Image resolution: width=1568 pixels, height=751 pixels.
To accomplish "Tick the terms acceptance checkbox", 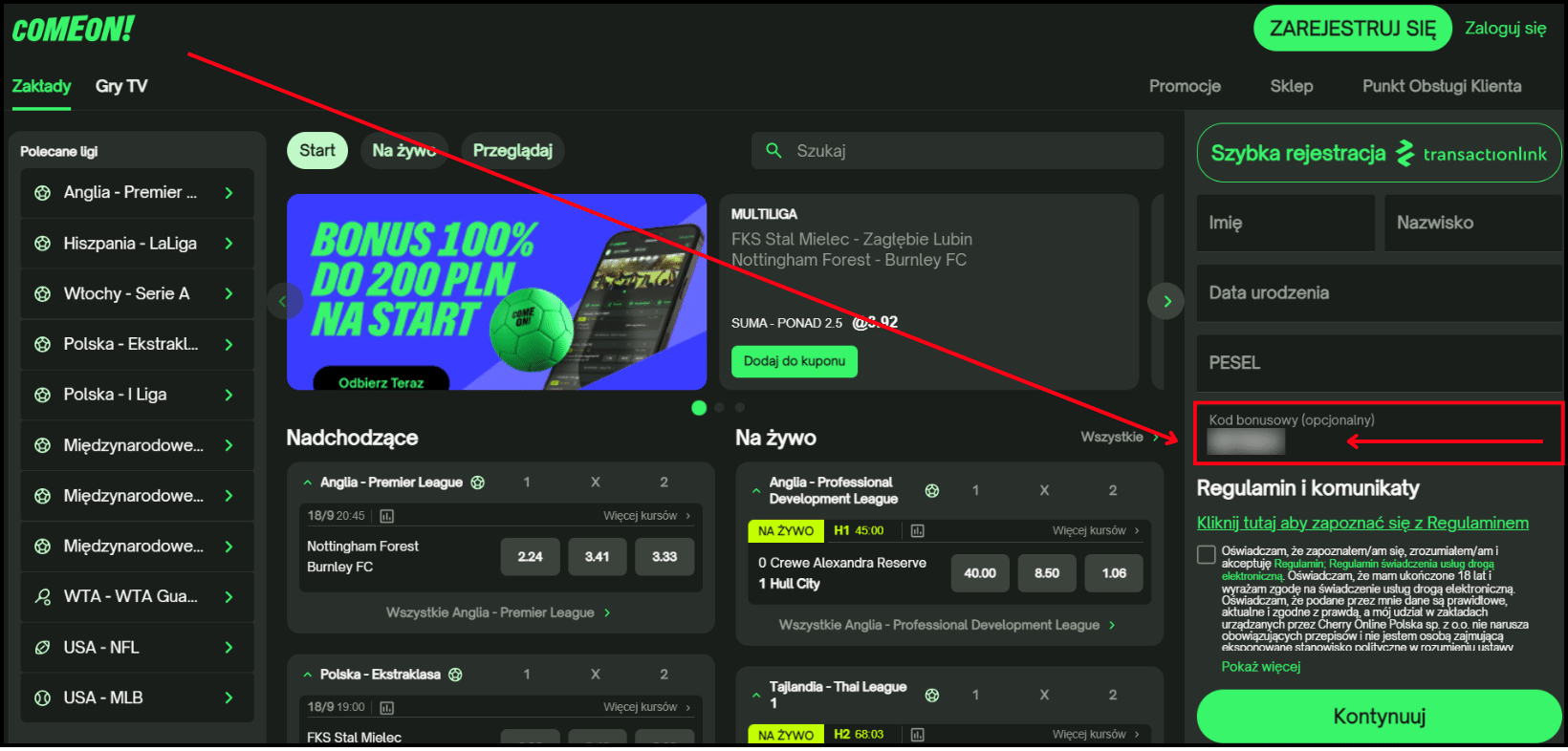I will pyautogui.click(x=1207, y=555).
